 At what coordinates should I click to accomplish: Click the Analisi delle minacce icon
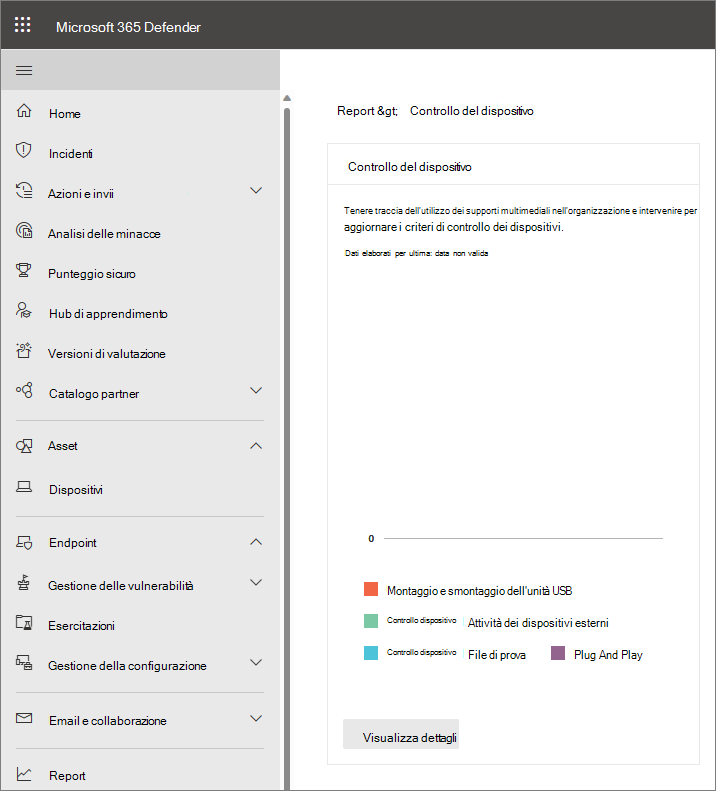24,230
